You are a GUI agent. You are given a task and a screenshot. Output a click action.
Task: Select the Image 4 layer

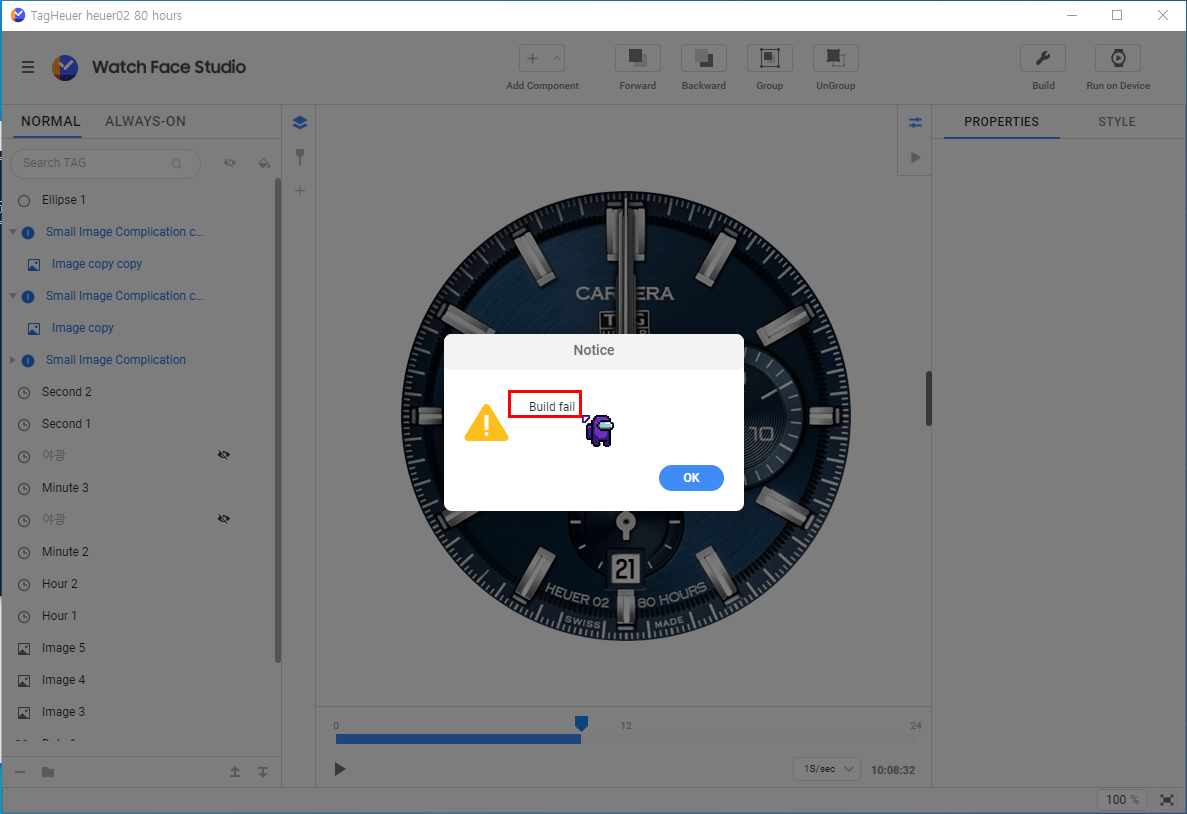141,680
